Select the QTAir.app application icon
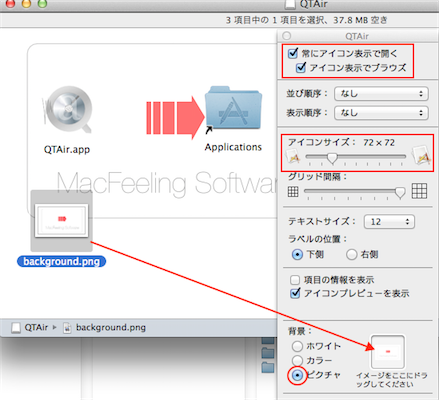Screen dimensions: 439x400 (67, 110)
